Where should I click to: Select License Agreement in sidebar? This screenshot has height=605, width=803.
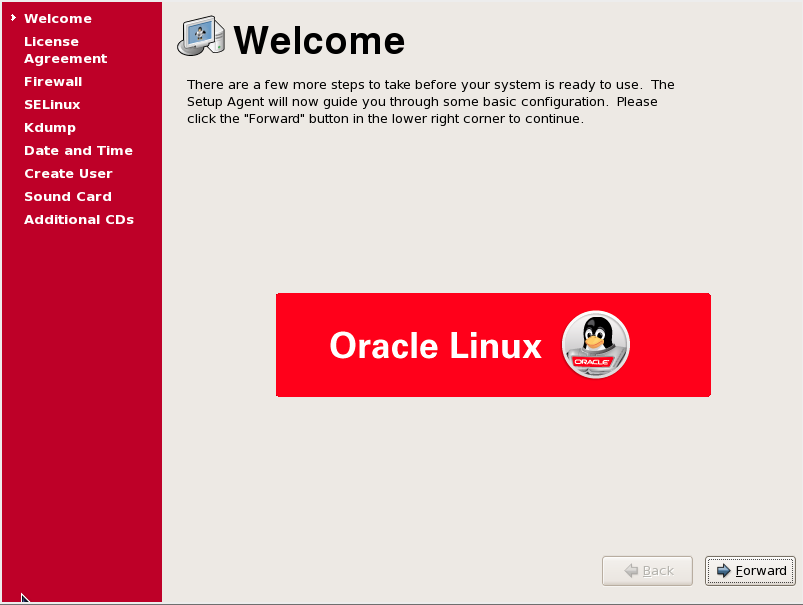click(x=66, y=50)
